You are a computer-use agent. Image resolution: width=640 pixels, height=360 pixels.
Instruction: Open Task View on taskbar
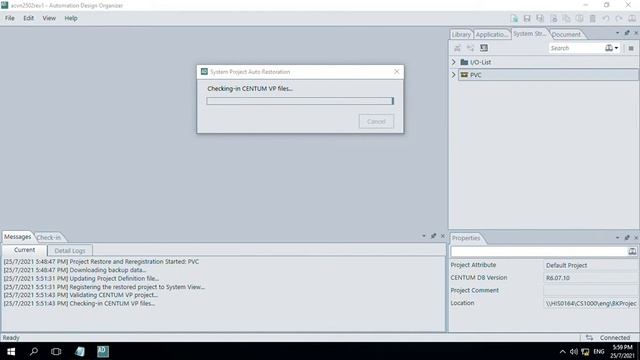click(56, 351)
